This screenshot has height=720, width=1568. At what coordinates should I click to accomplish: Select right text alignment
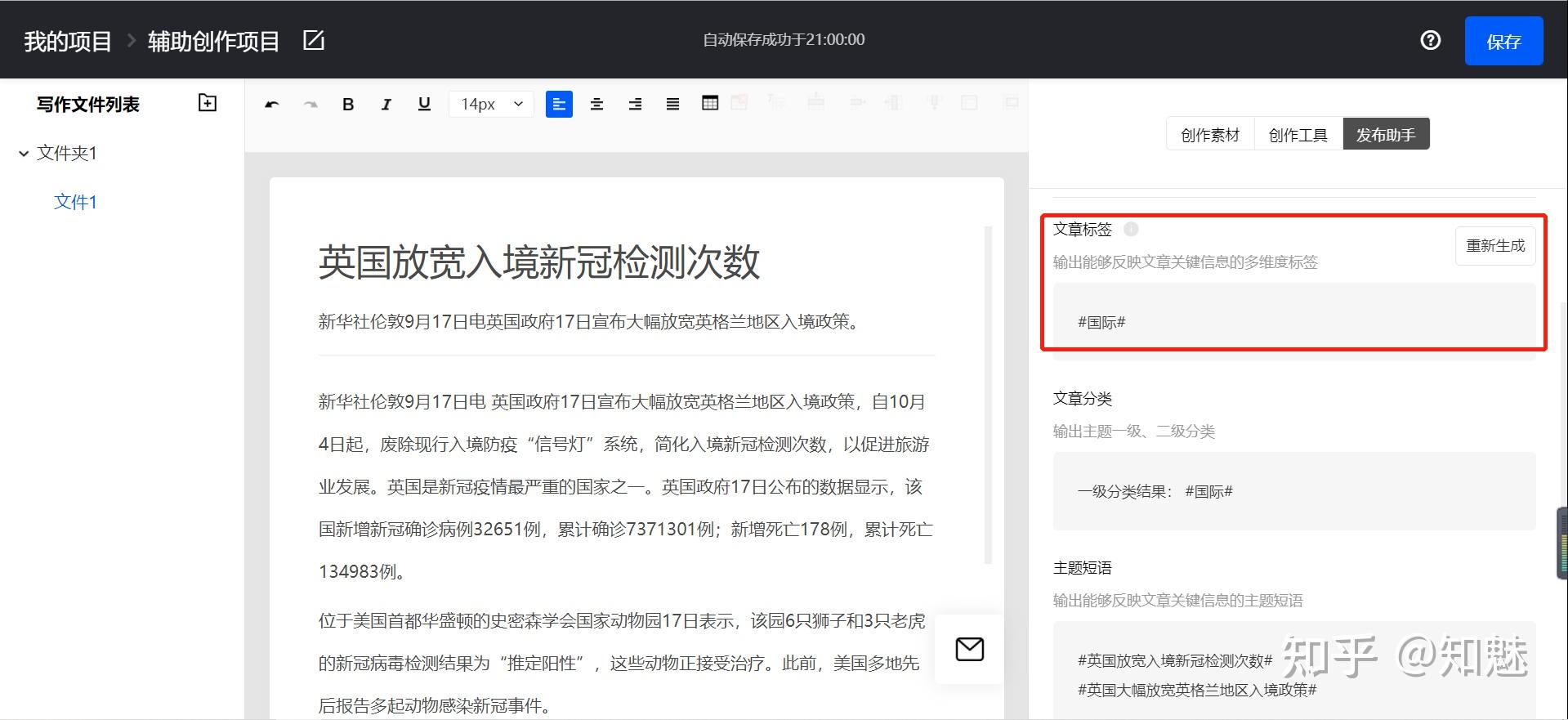635,104
